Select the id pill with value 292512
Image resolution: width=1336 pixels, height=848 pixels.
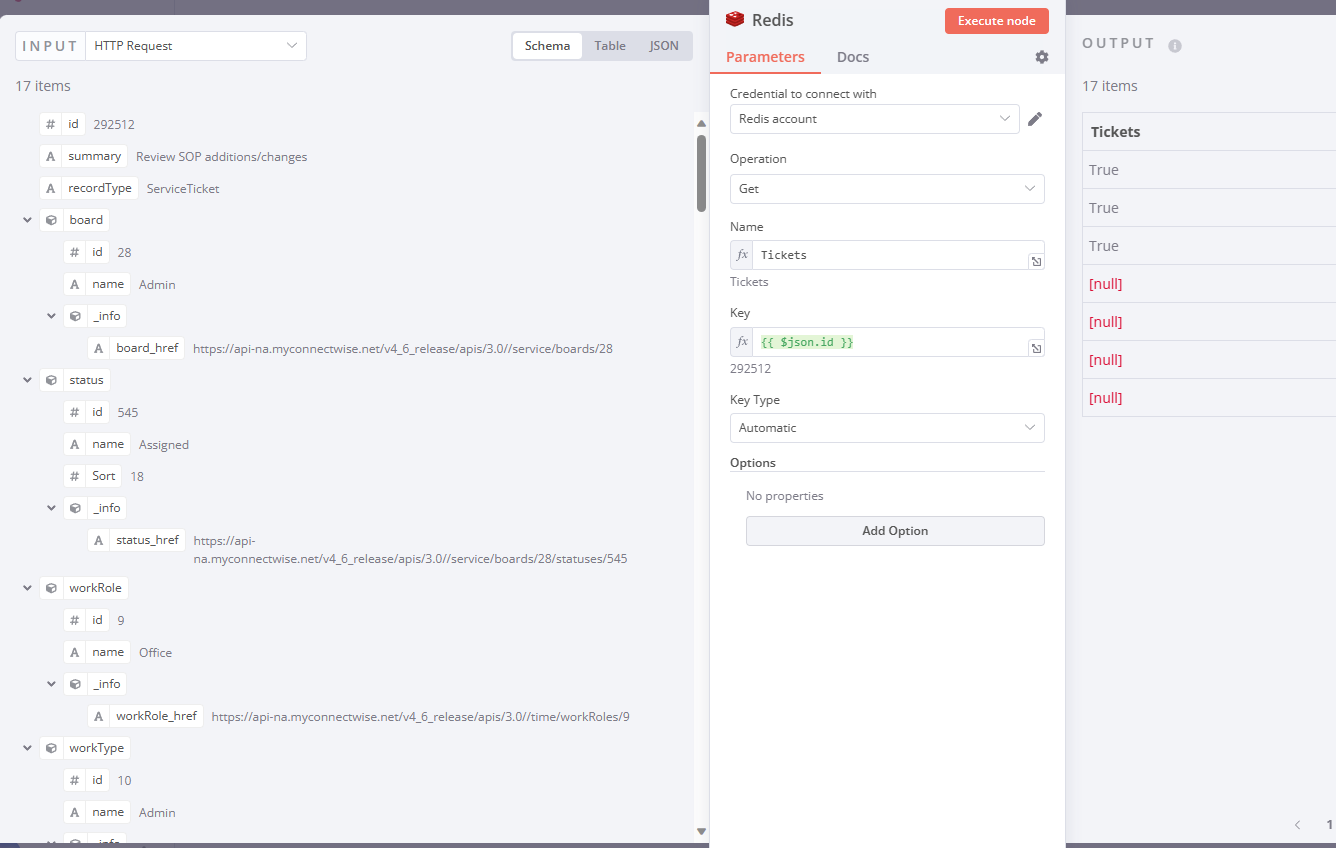63,124
